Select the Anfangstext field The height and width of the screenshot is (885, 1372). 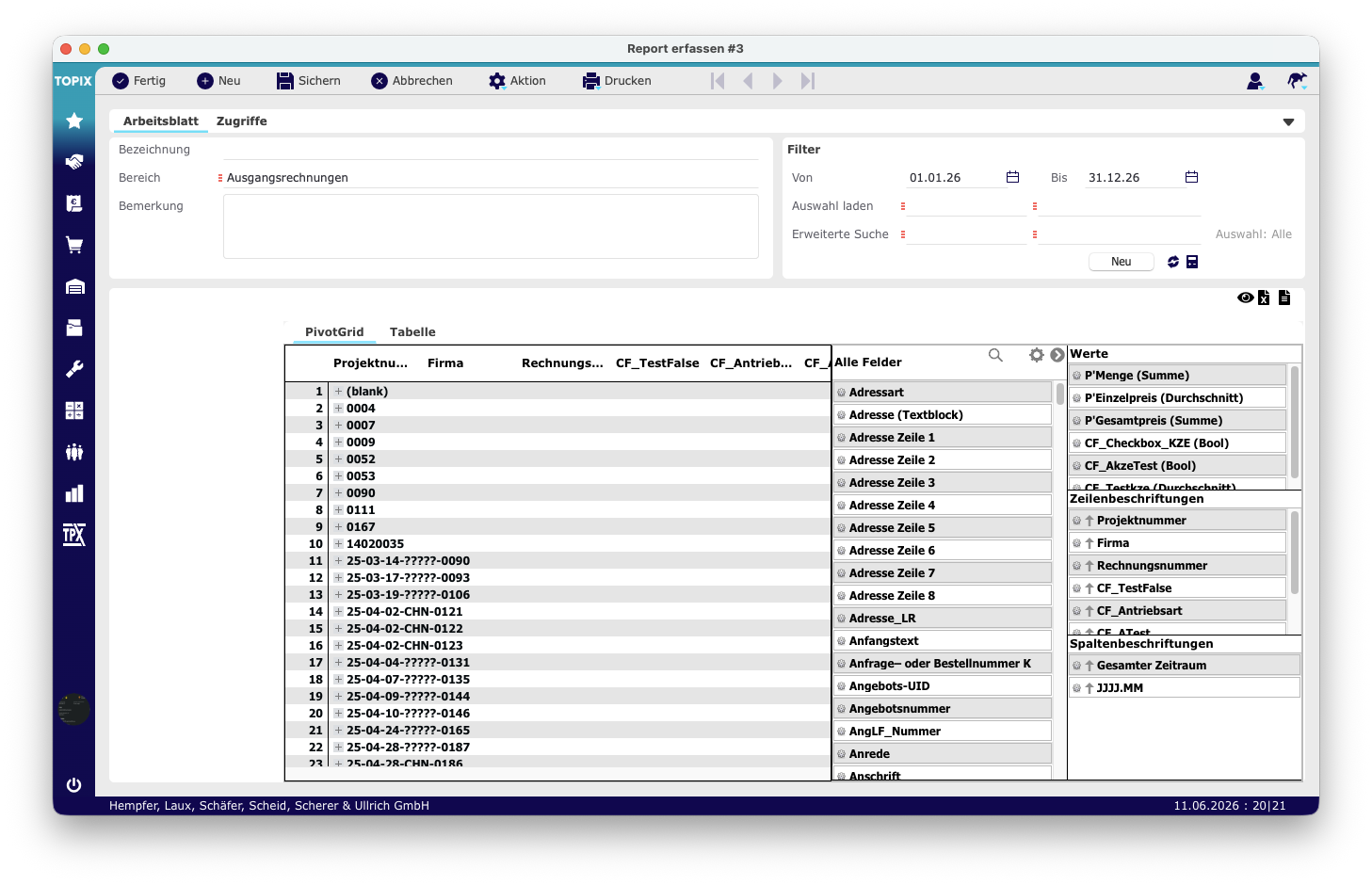click(943, 641)
